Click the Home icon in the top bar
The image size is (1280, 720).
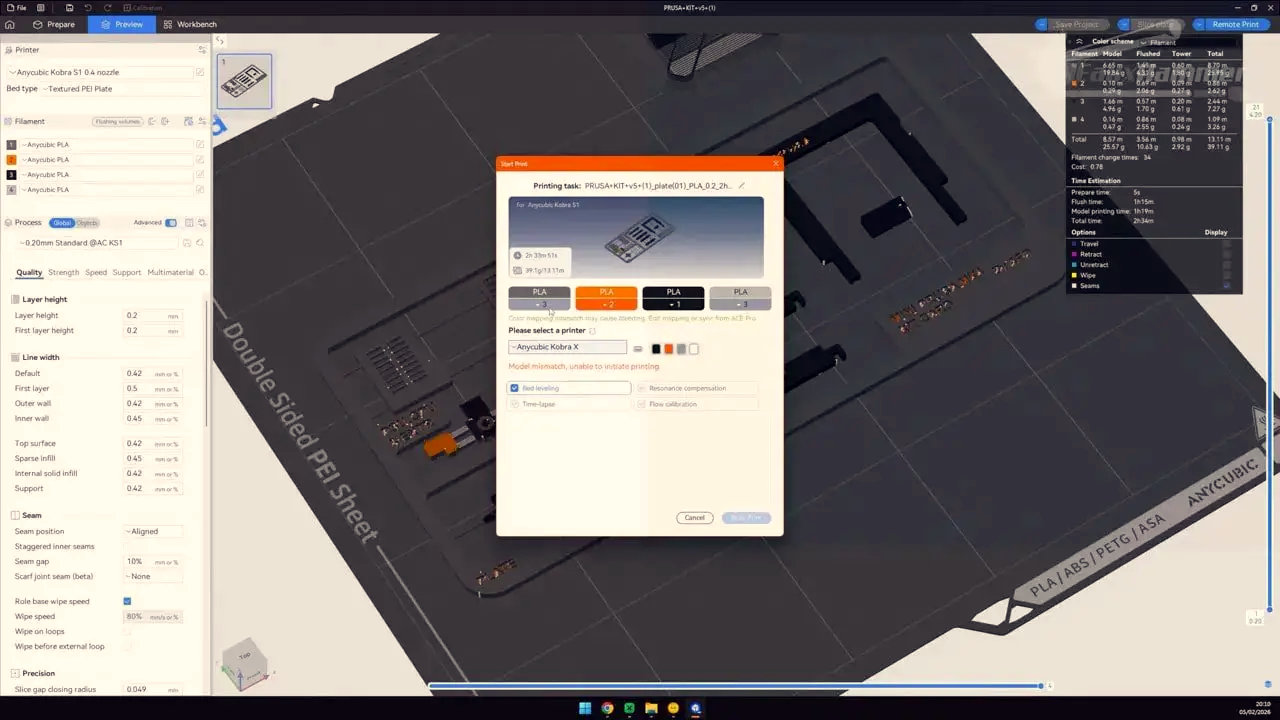[10, 24]
